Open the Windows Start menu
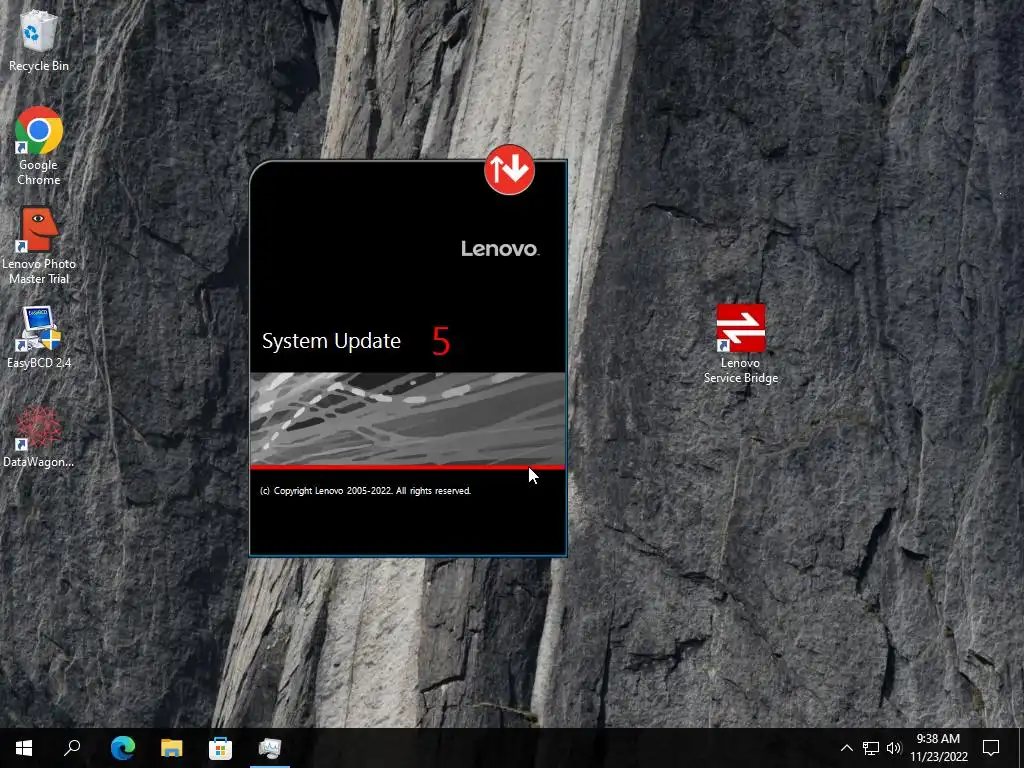Viewport: 1024px width, 768px height. [24, 748]
